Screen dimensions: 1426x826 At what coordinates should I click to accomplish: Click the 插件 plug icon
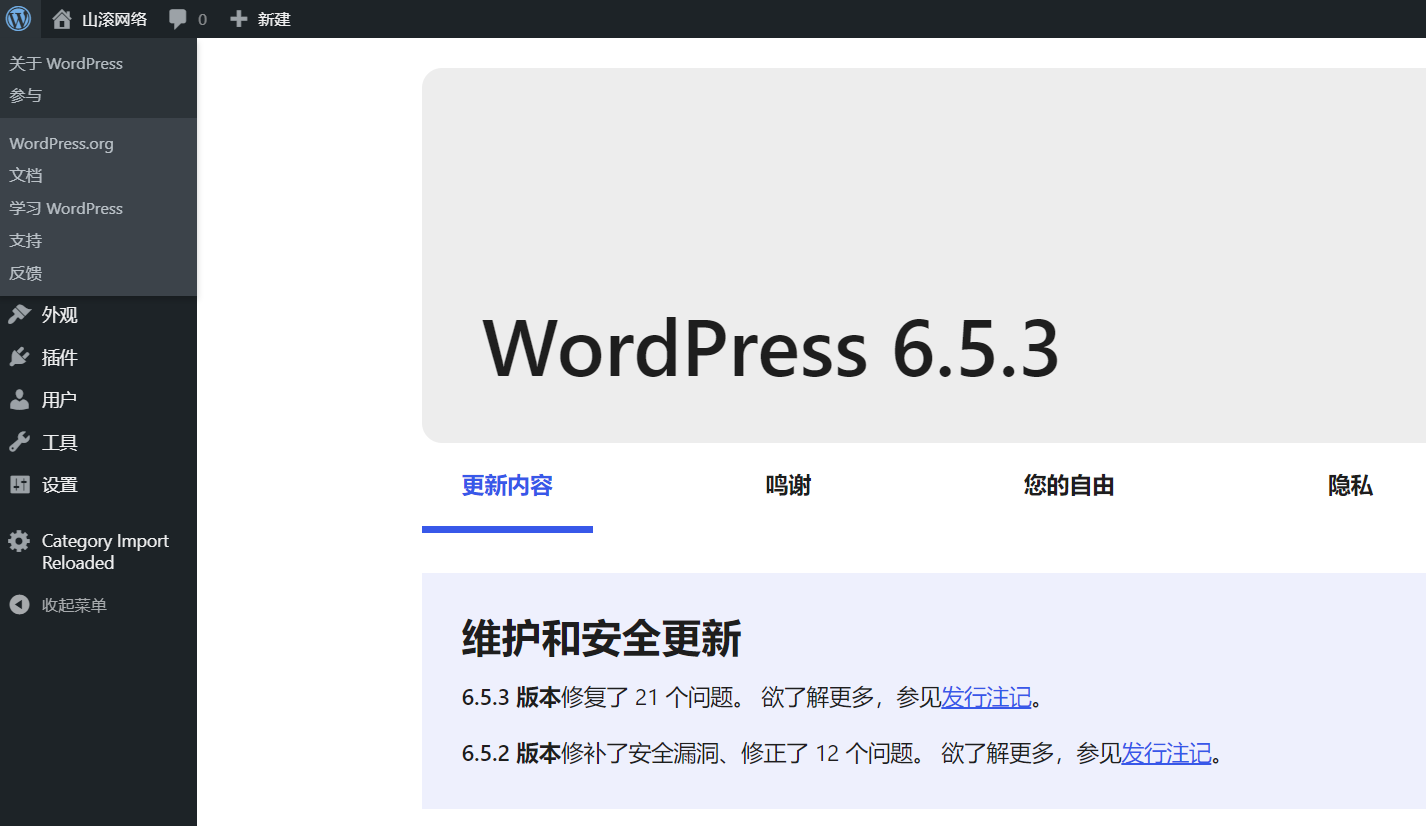click(19, 357)
